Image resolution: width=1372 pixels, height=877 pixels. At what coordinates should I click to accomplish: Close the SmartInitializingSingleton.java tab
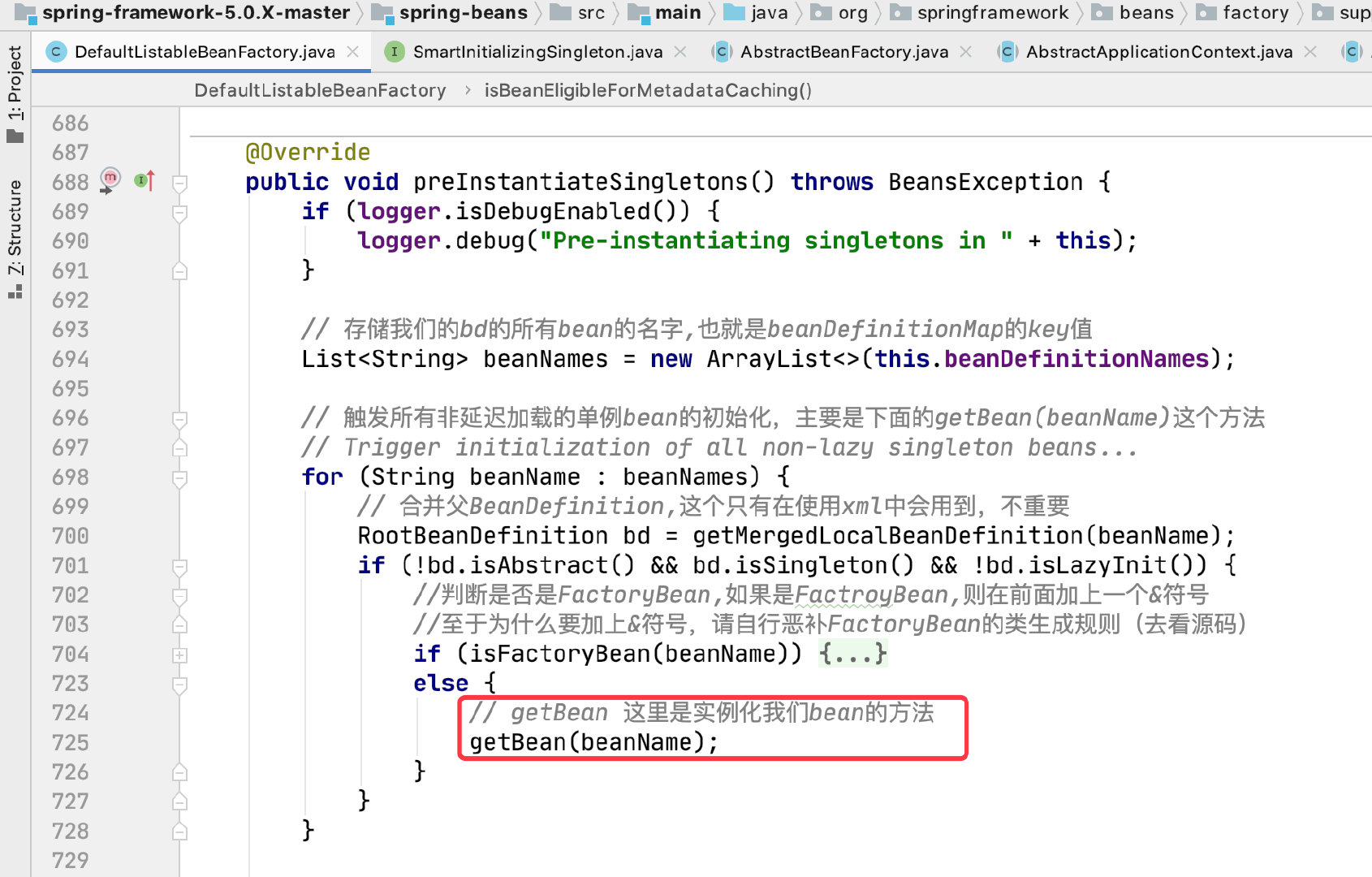pos(680,52)
